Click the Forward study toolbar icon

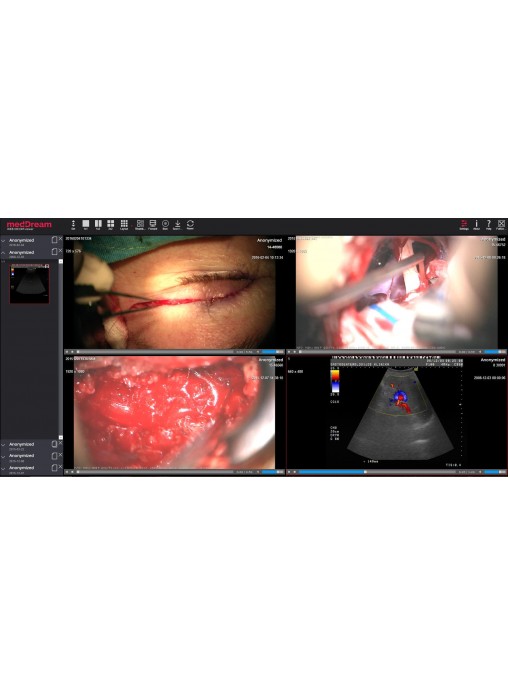[153, 224]
